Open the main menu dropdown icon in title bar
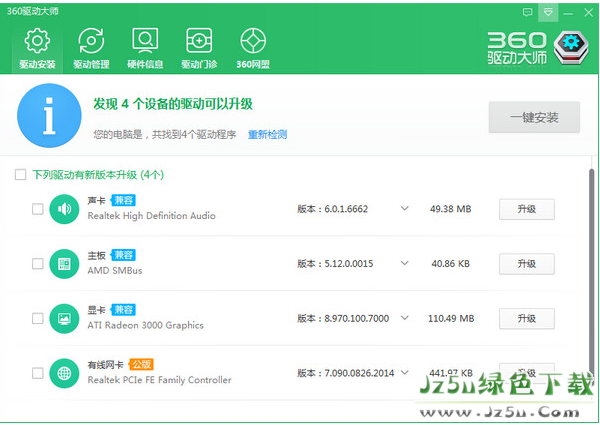This screenshot has height=425, width=600. point(548,12)
